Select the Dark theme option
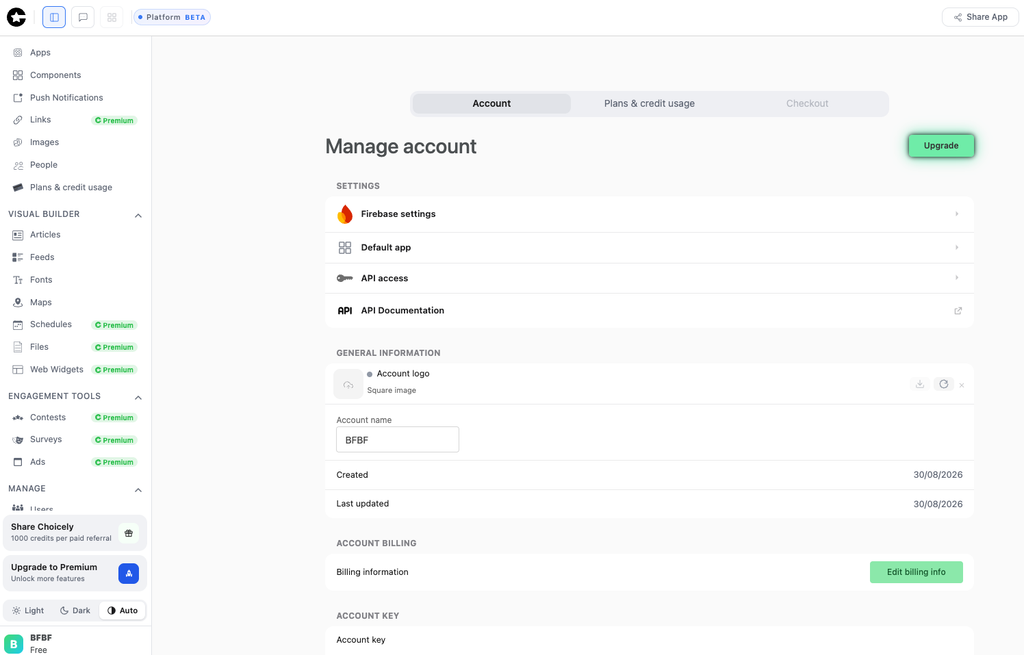Viewport: 1024px width, 655px height. point(75,611)
